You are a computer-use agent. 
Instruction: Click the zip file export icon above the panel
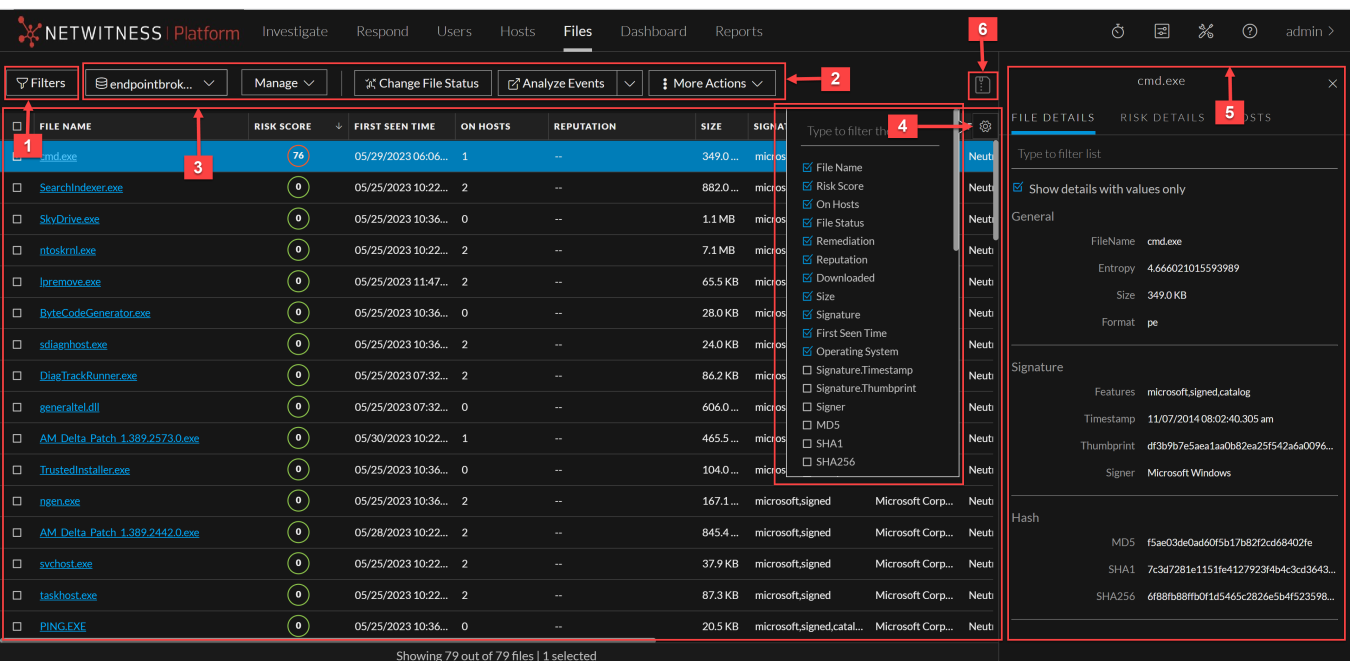pos(982,84)
